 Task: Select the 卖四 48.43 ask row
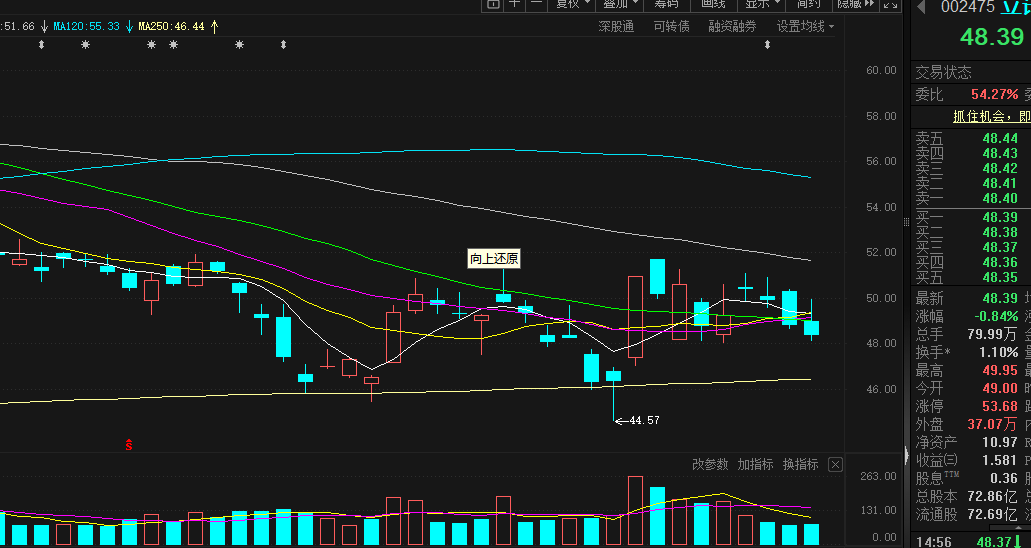971,153
